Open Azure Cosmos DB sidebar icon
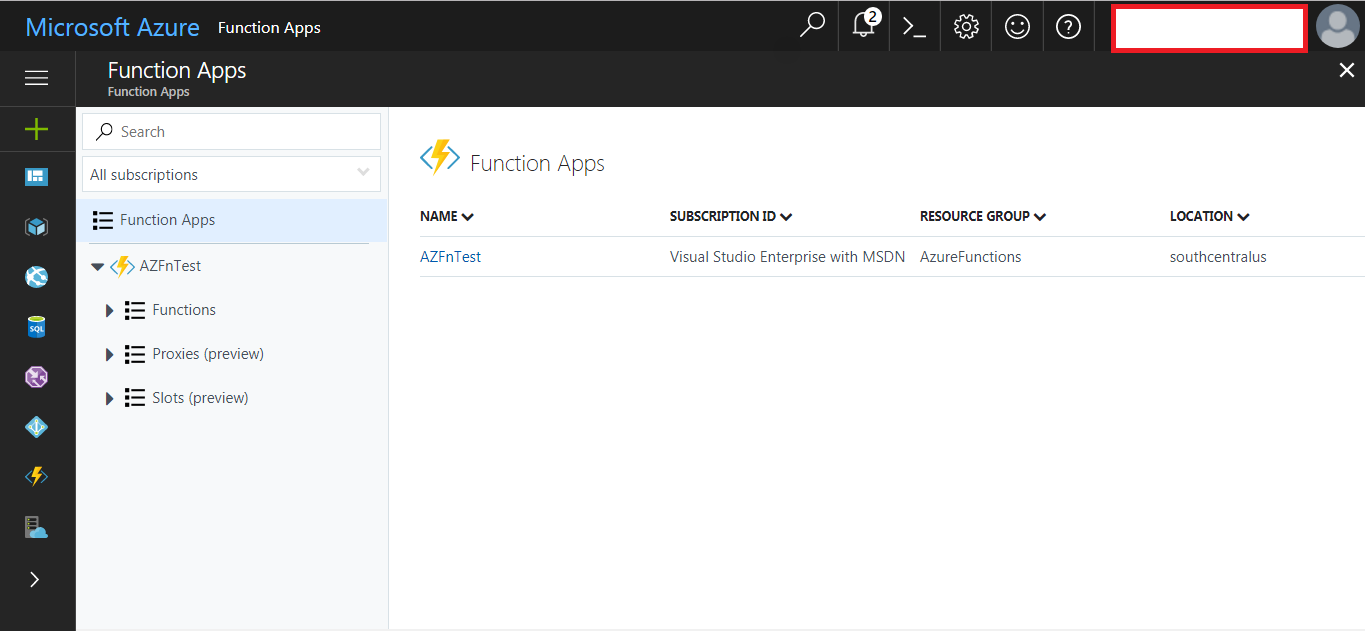 pos(37,377)
